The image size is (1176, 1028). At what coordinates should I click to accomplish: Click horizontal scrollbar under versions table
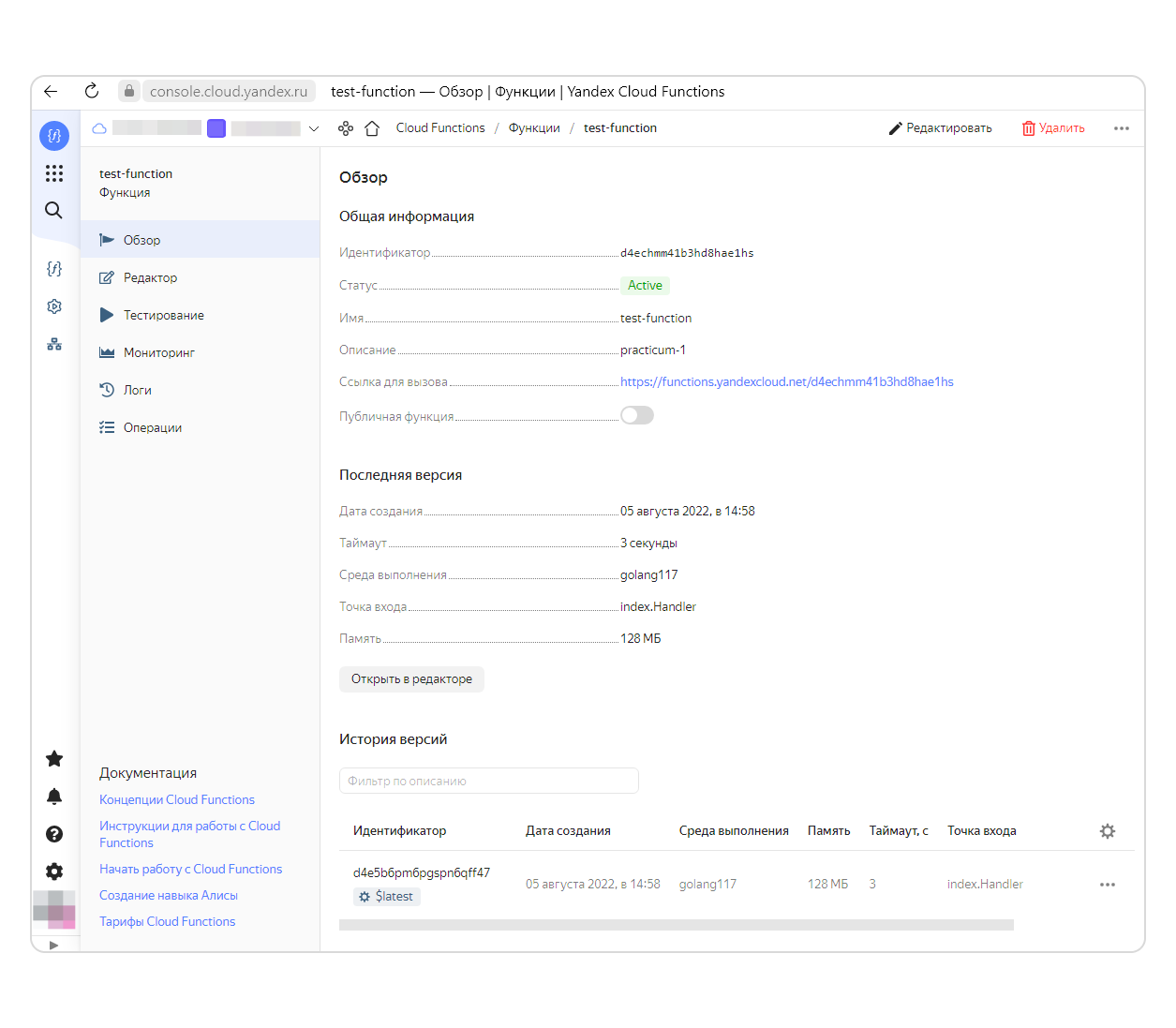click(x=677, y=925)
